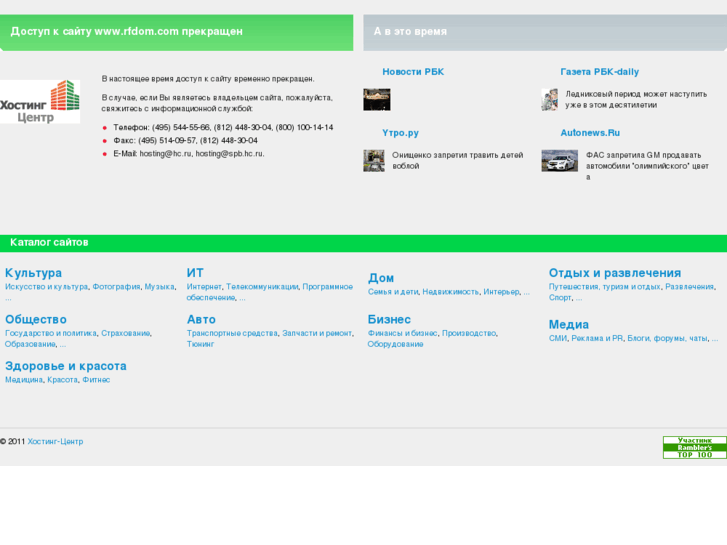Select the Интерьер subcategory
Screen dimensions: 727x545
[x=502, y=292]
